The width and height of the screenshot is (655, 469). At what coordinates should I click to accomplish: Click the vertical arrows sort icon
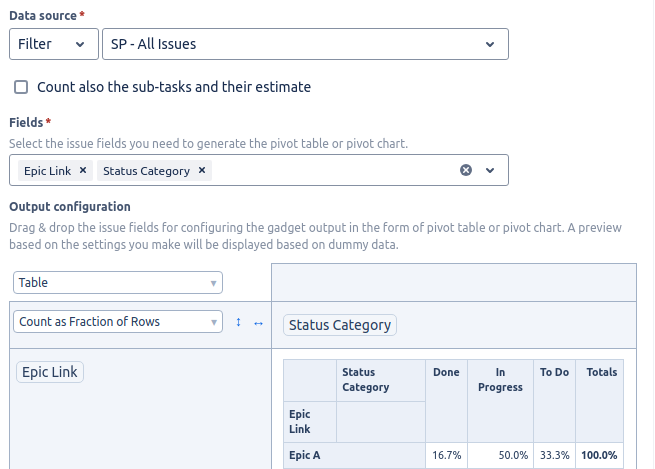coord(238,322)
